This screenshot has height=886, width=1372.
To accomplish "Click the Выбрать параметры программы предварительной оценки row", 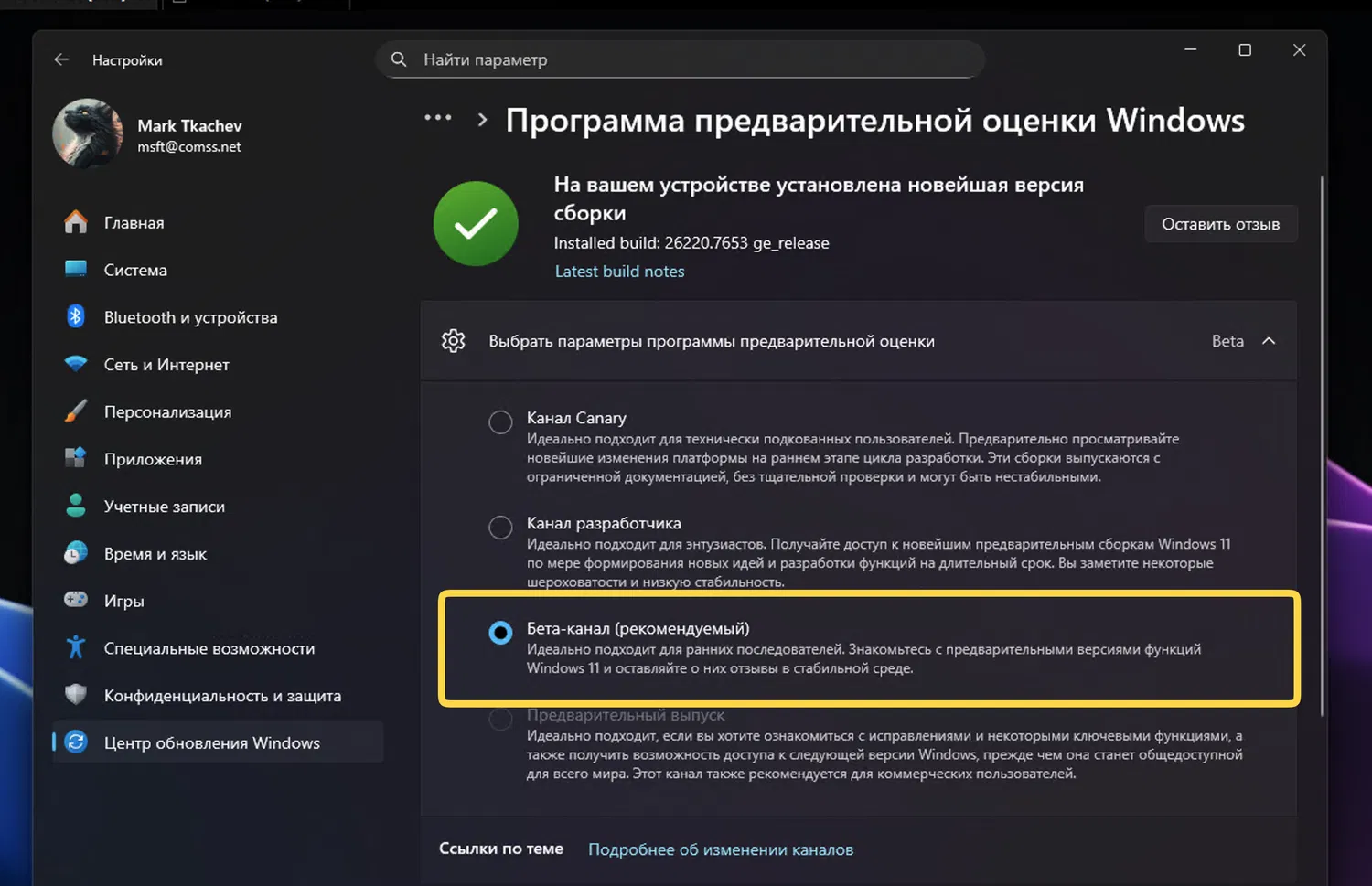I will [x=859, y=341].
